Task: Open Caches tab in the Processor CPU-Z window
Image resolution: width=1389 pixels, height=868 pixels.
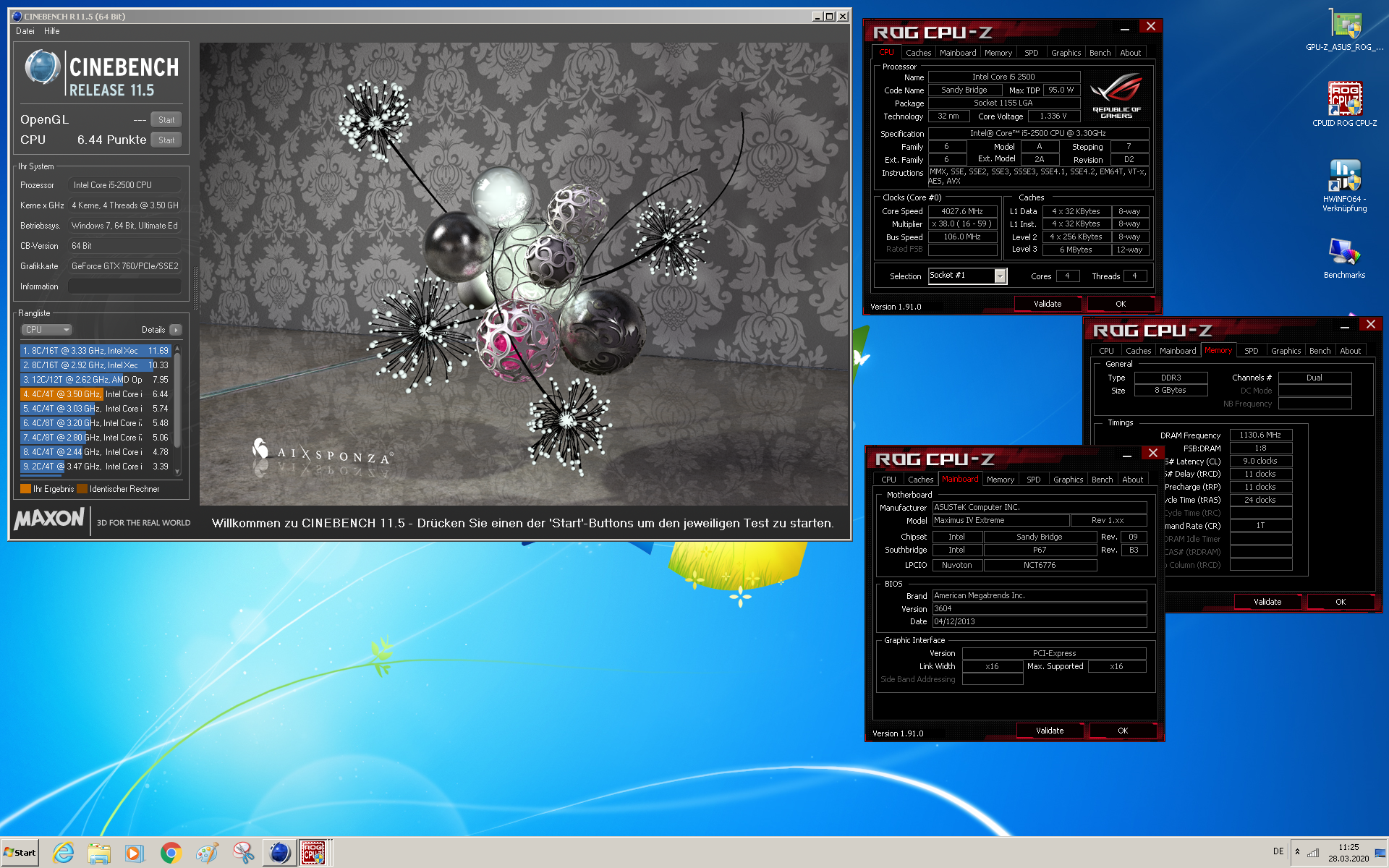Action: (x=918, y=53)
